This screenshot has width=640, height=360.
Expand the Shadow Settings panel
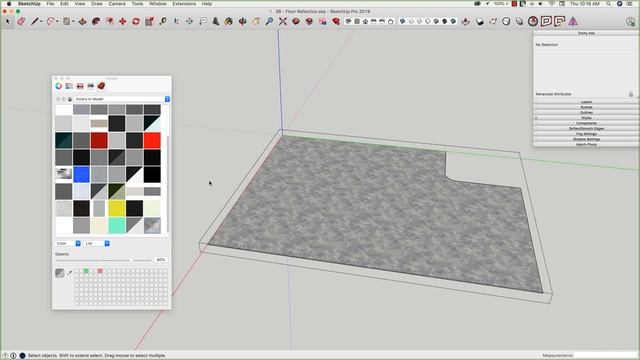coord(586,139)
